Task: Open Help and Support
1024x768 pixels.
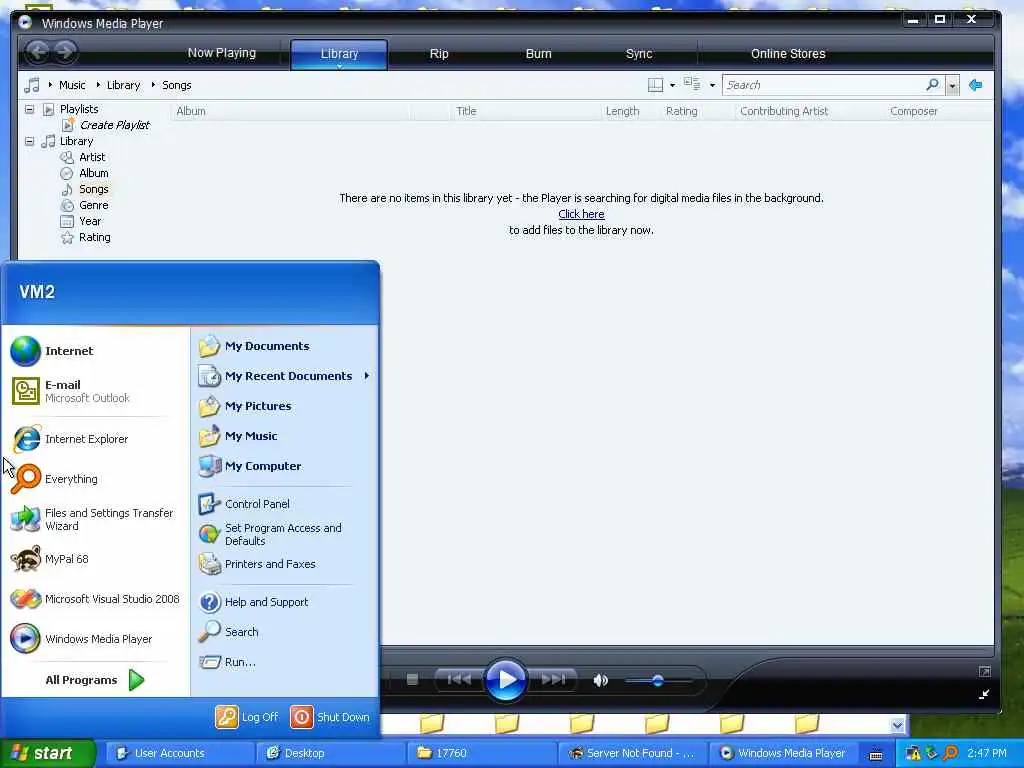Action: [x=284, y=602]
